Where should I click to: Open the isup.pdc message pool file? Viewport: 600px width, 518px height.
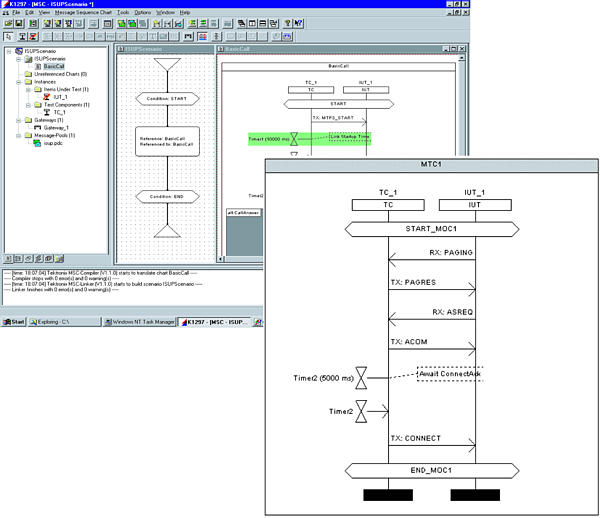(x=37, y=143)
